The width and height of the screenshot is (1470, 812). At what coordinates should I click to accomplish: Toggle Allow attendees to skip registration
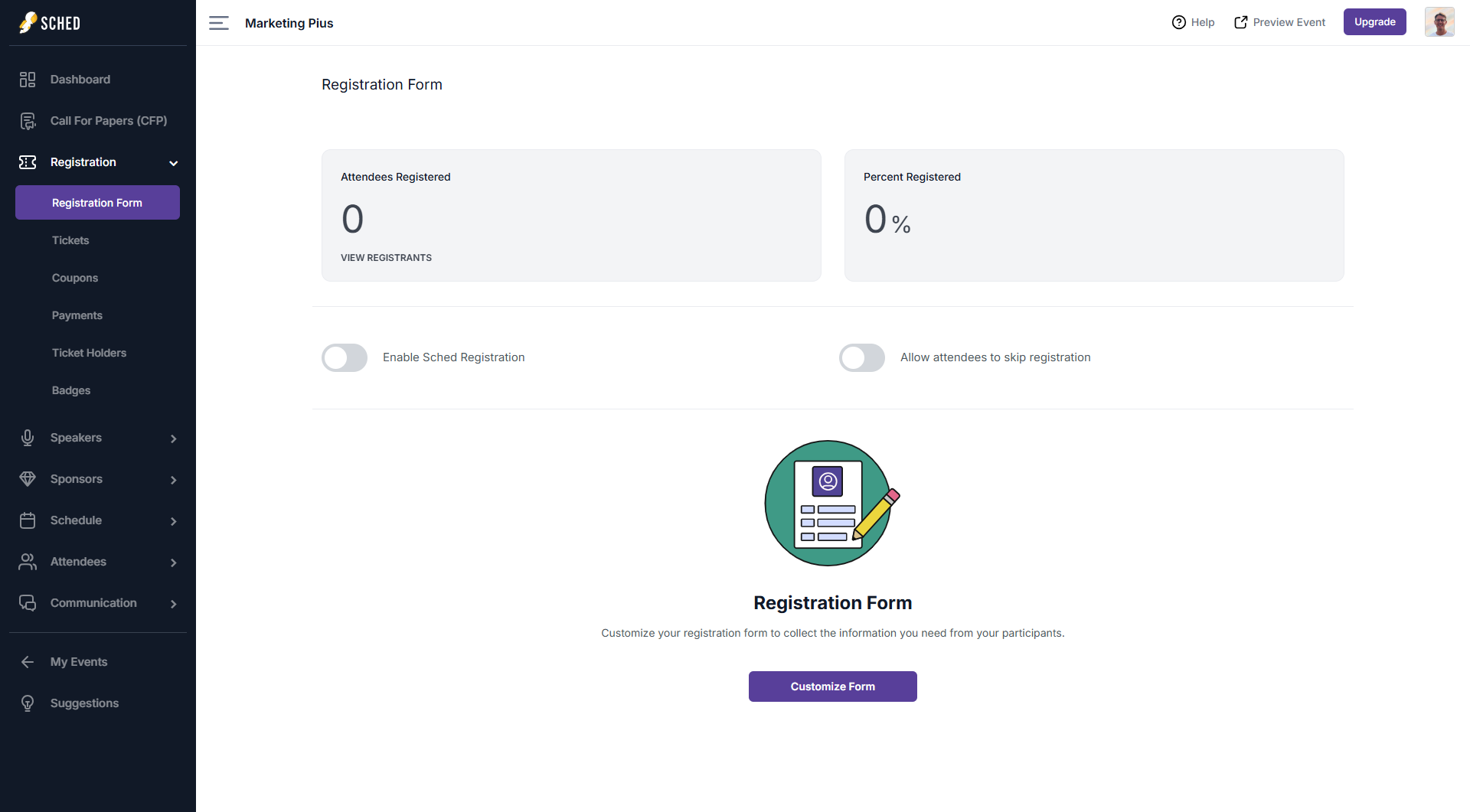click(862, 357)
